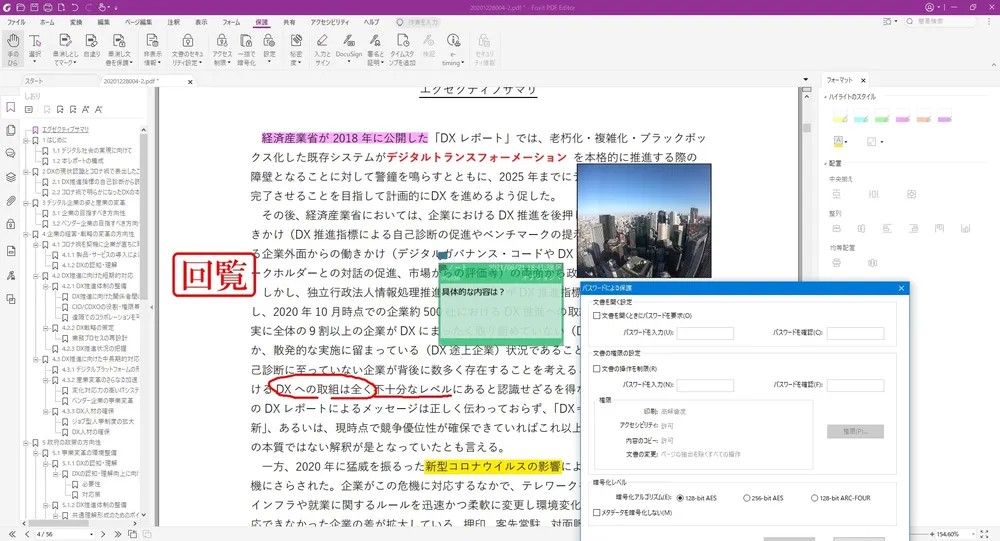Screen dimensions: 1000x541
Task: Open the Bookmarks sidebar panel icon
Action: coord(11,107)
